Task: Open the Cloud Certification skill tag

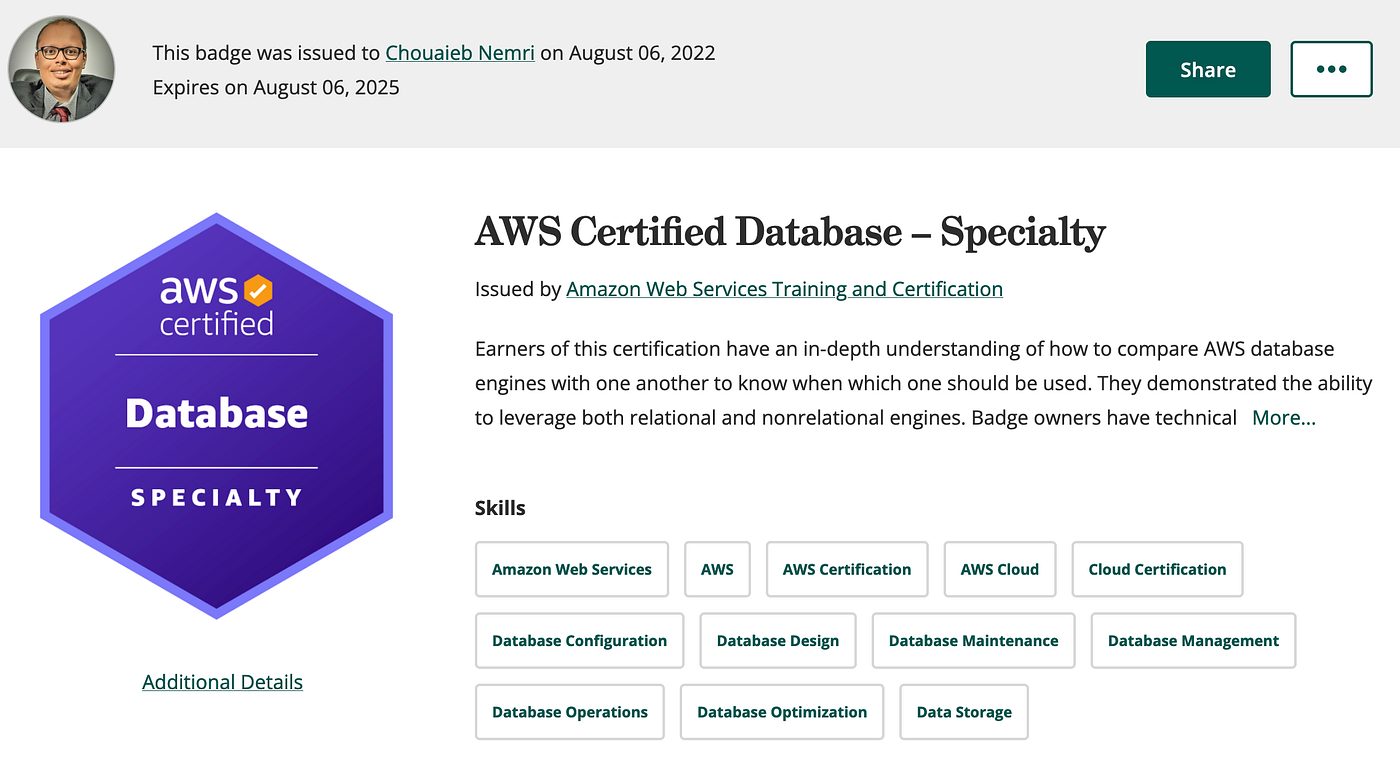Action: pyautogui.click(x=1157, y=569)
